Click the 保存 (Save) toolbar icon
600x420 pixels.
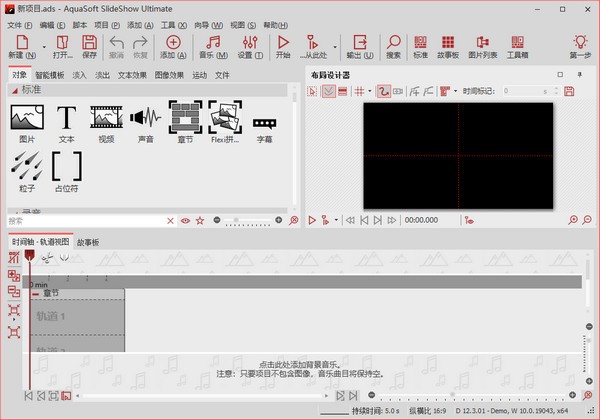coord(89,46)
